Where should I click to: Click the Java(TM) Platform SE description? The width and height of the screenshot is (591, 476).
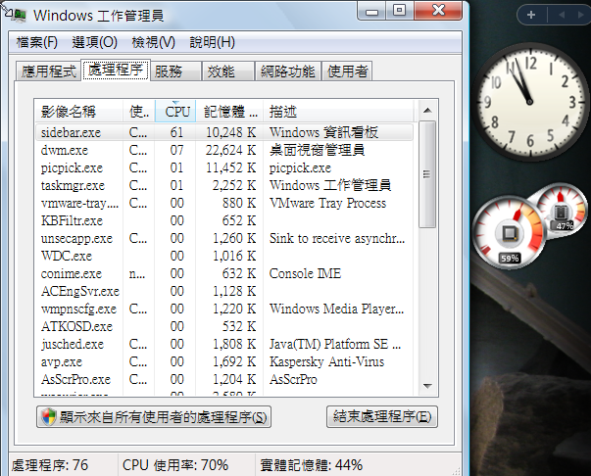[335, 344]
